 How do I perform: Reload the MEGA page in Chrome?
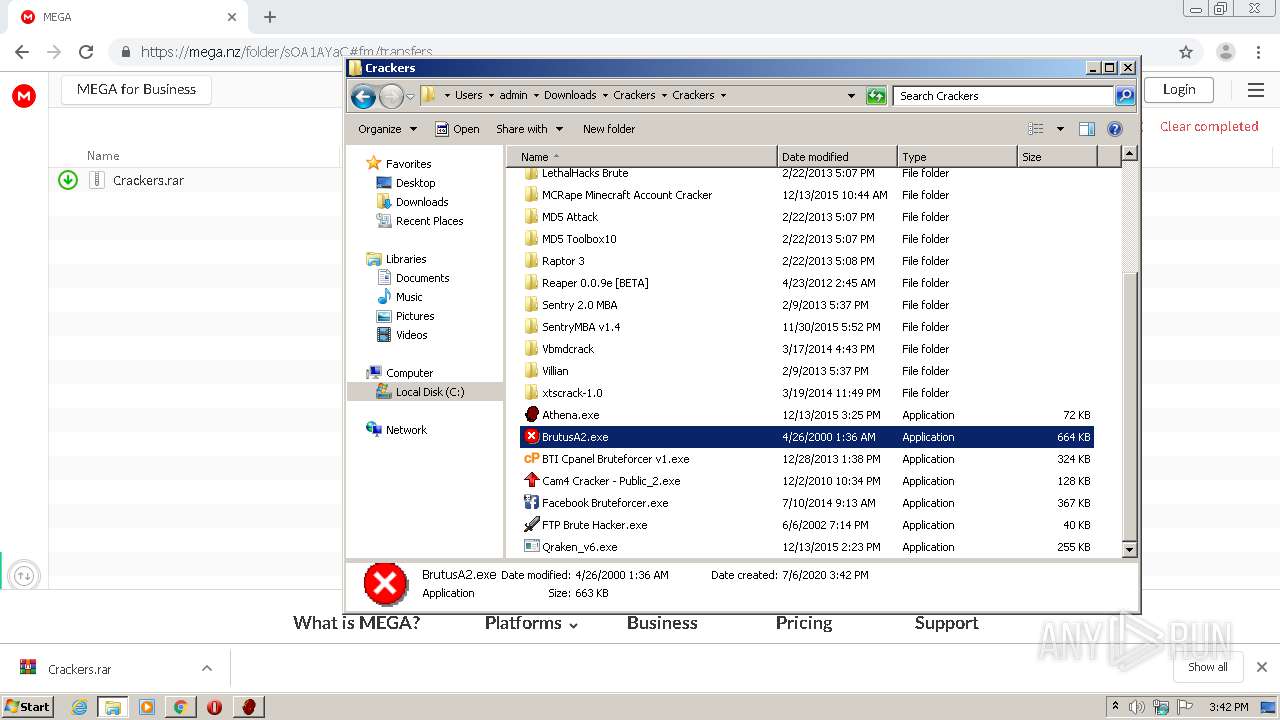(86, 52)
